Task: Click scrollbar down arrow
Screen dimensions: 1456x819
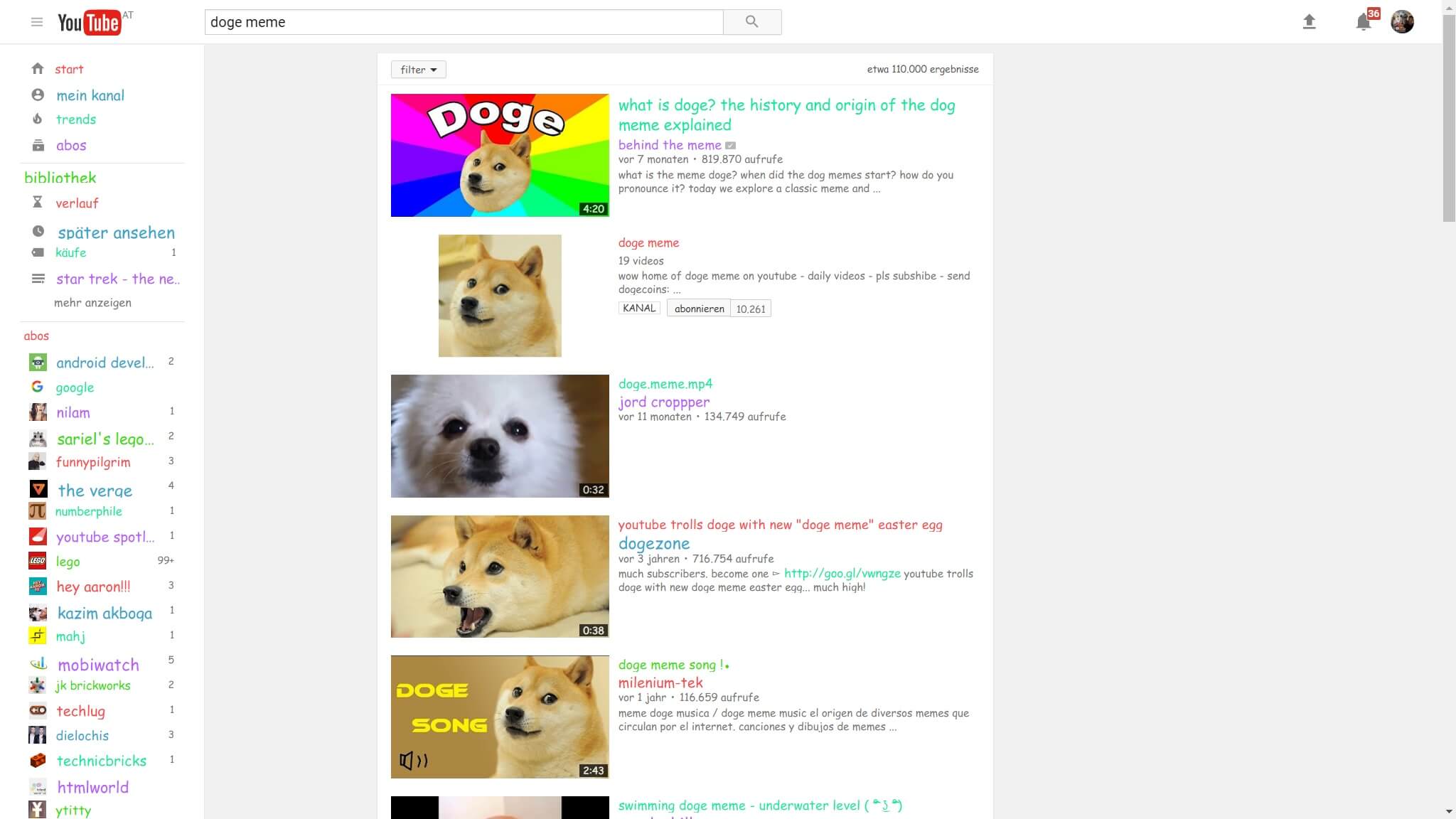Action: (1449, 811)
